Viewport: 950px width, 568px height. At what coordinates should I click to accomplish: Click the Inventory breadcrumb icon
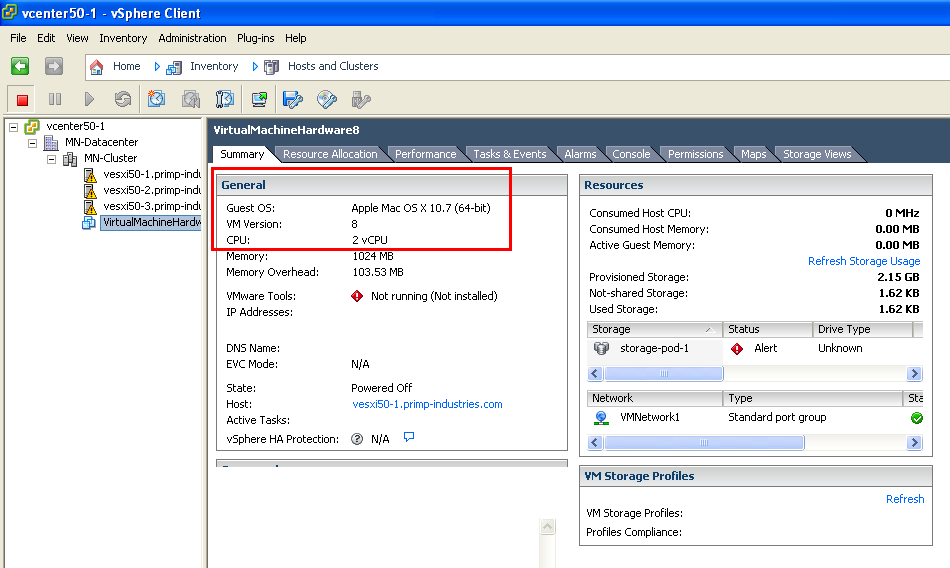click(x=174, y=67)
